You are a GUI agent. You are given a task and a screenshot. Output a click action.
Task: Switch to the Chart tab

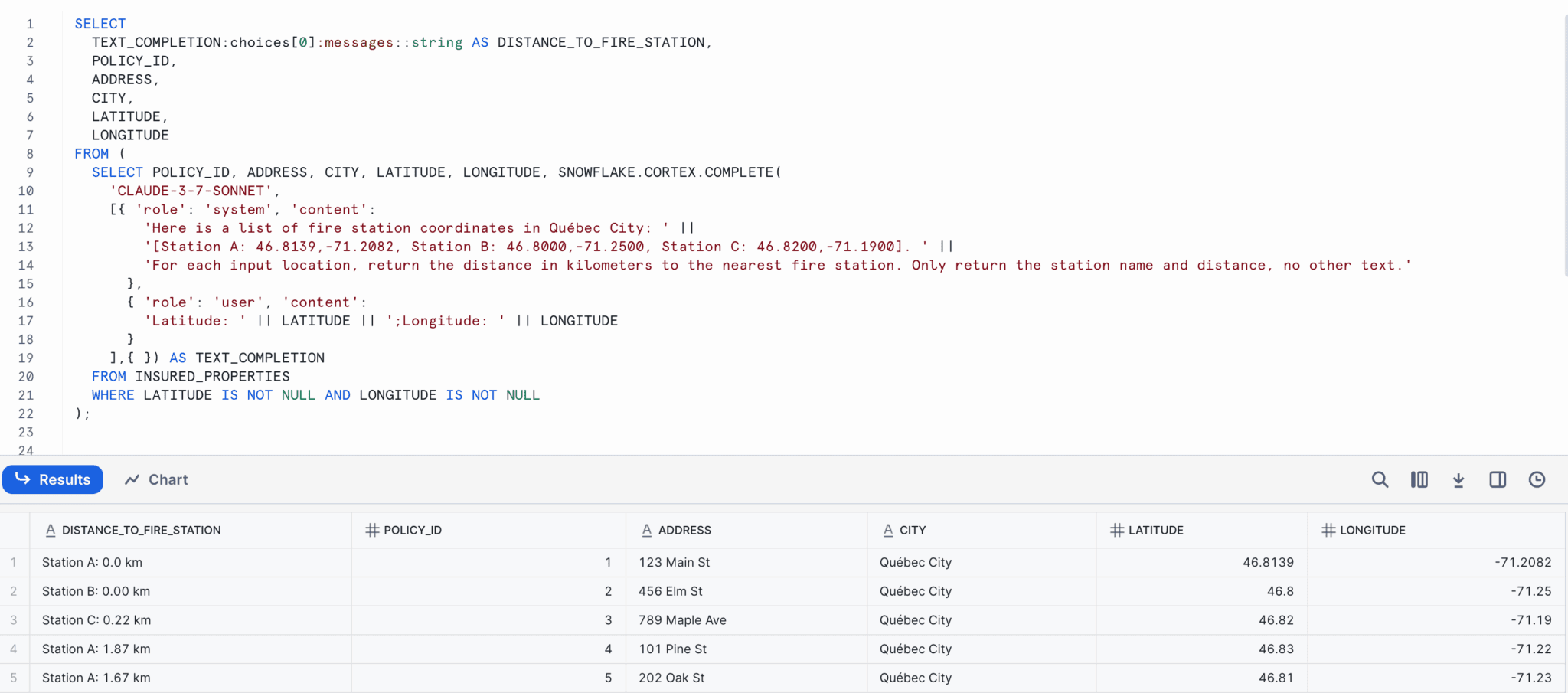(156, 480)
